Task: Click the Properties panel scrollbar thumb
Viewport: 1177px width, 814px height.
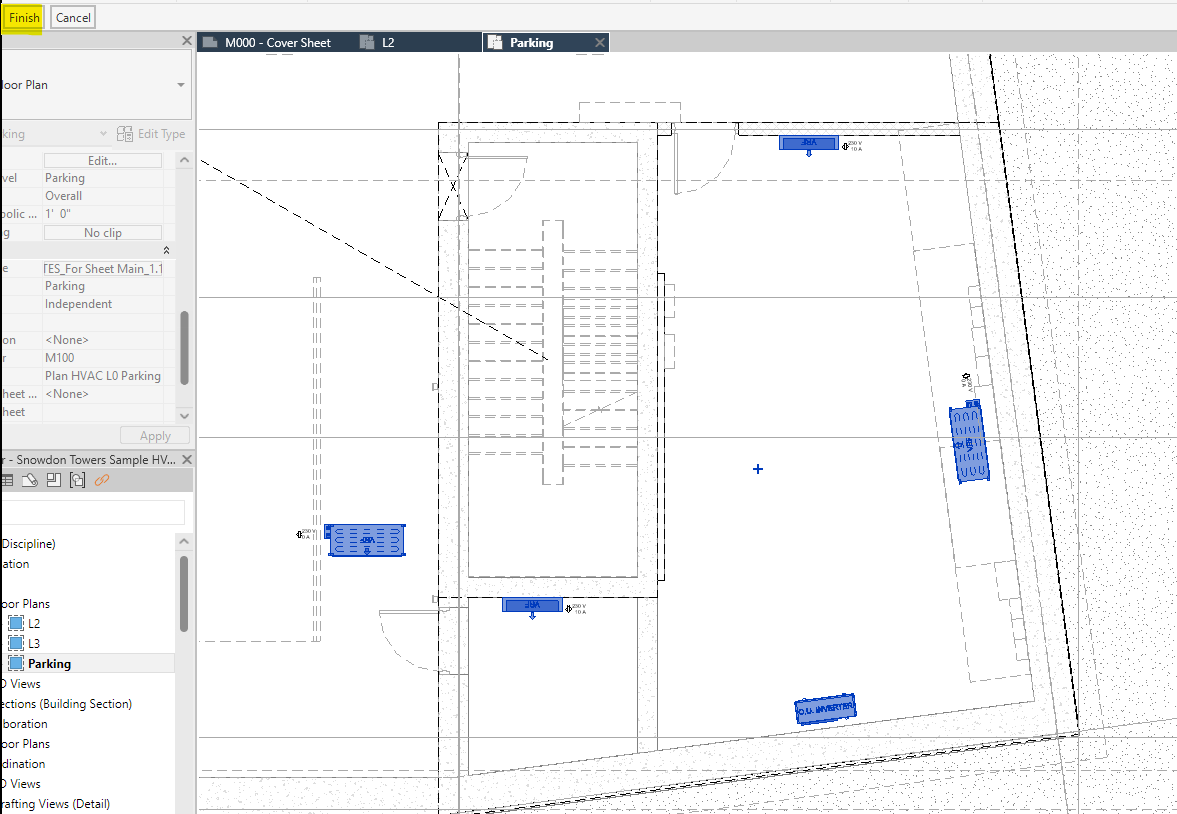Action: [x=185, y=348]
